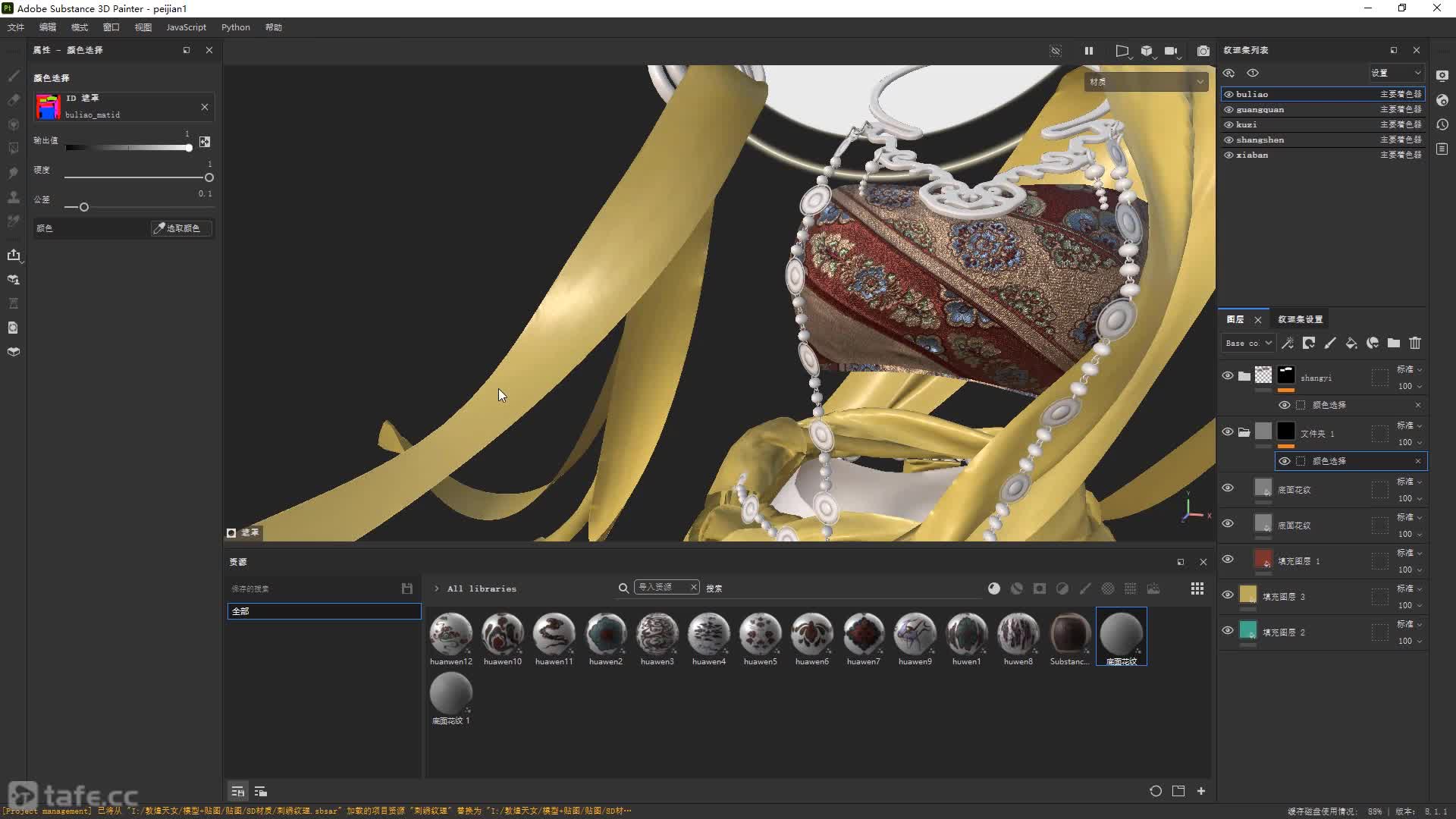Image resolution: width=1456 pixels, height=819 pixels.
Task: Select the Polygon fill tool in left toolbar
Action: point(14,148)
